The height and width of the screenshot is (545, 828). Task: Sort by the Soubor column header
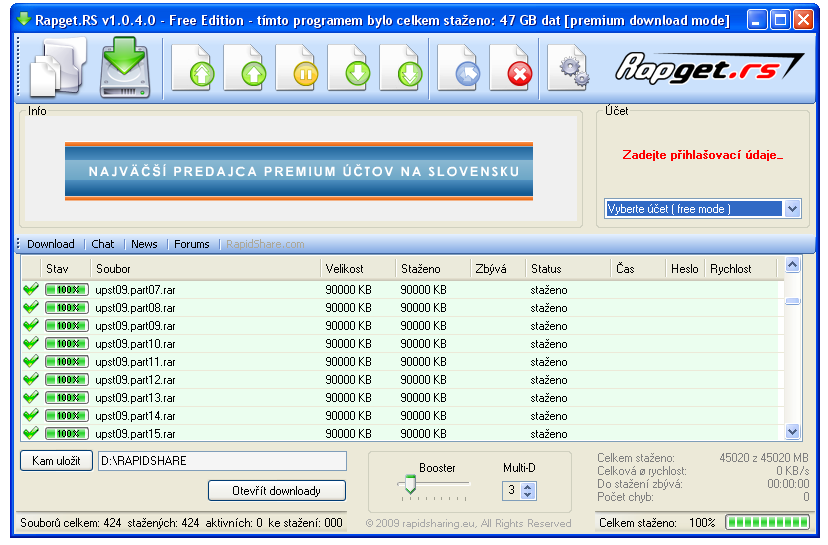(x=206, y=269)
